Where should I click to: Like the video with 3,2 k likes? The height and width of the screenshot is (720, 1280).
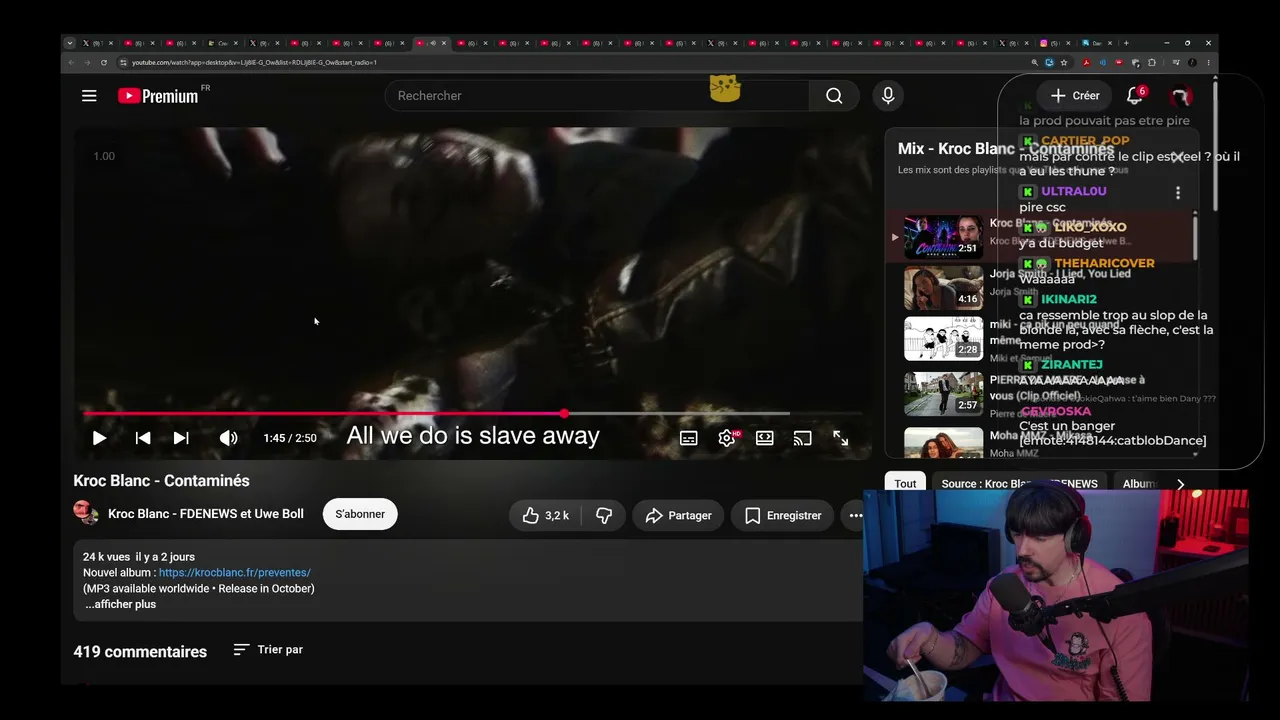tap(546, 516)
